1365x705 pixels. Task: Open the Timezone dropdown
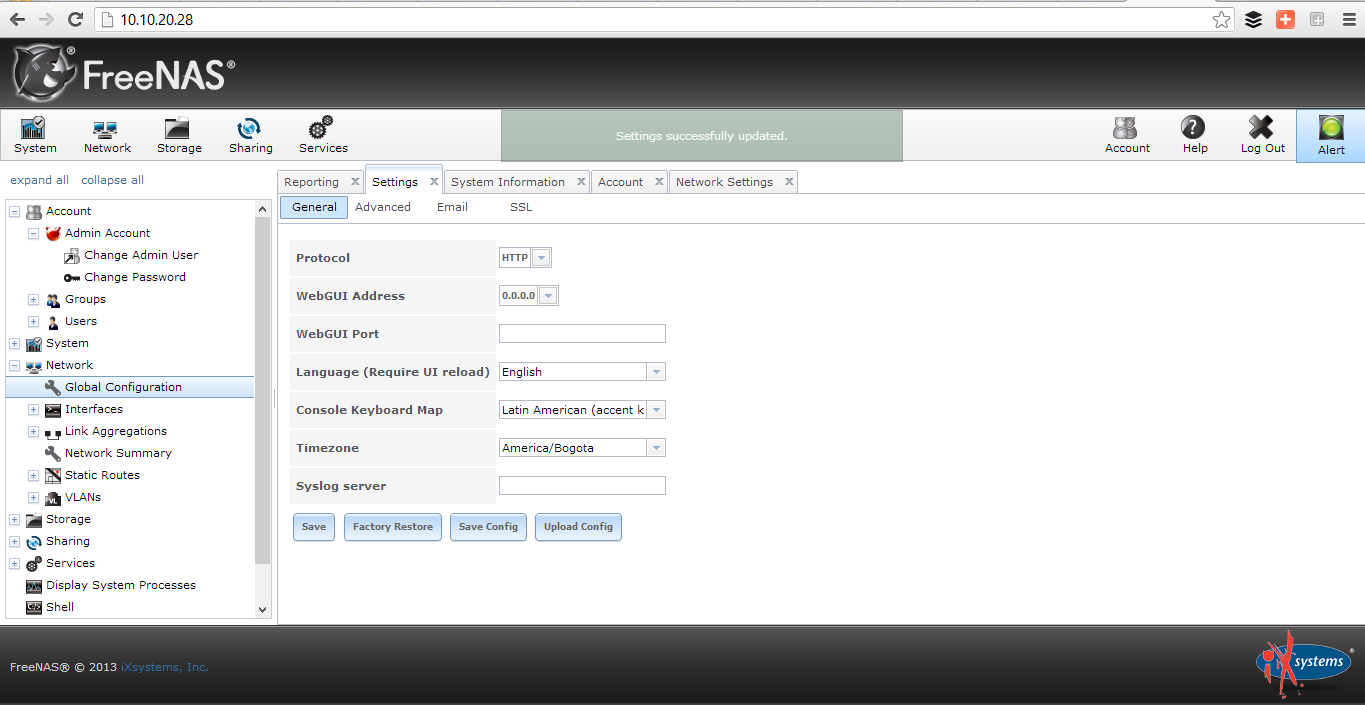point(655,447)
